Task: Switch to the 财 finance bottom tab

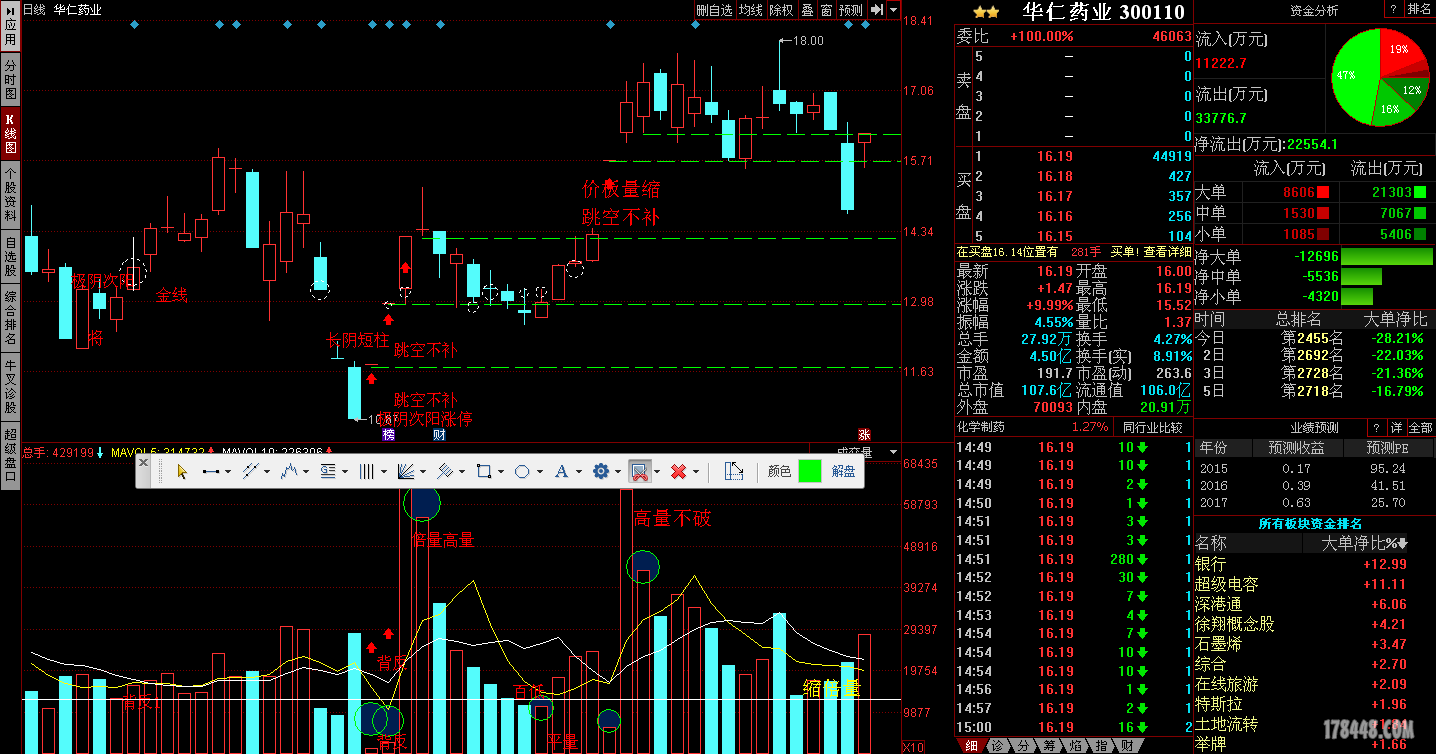Action: (x=1127, y=745)
